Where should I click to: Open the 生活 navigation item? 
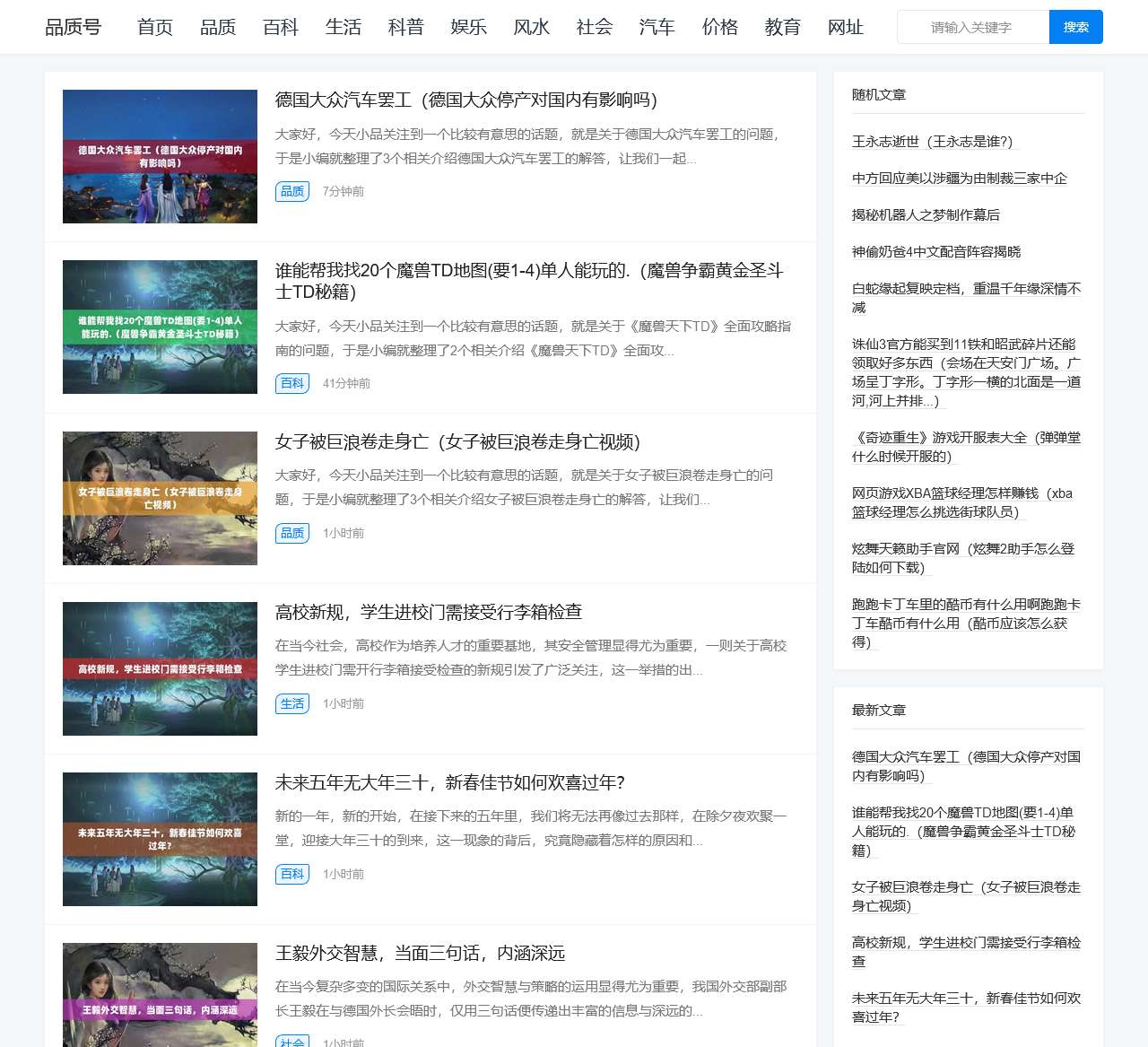(344, 27)
